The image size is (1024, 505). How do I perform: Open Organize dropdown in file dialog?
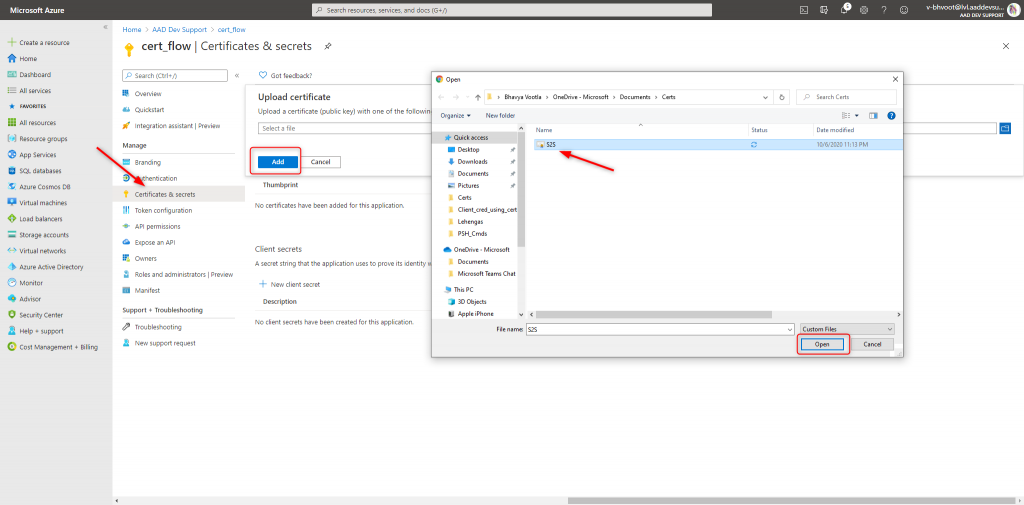455,116
